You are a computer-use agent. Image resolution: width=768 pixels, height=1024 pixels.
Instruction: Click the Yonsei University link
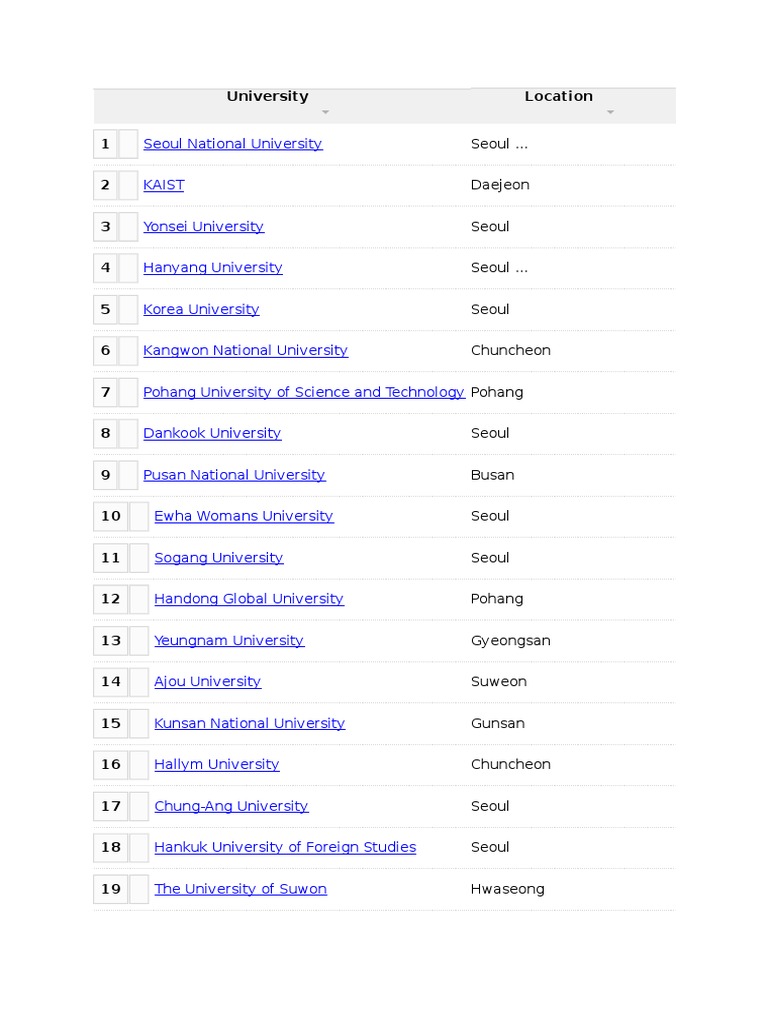coord(203,227)
